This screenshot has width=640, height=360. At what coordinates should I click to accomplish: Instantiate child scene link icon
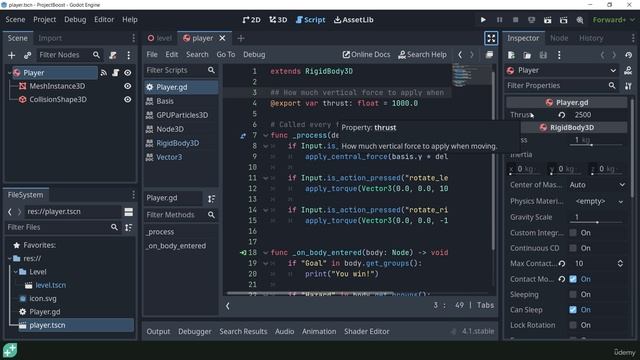pyautogui.click(x=27, y=55)
